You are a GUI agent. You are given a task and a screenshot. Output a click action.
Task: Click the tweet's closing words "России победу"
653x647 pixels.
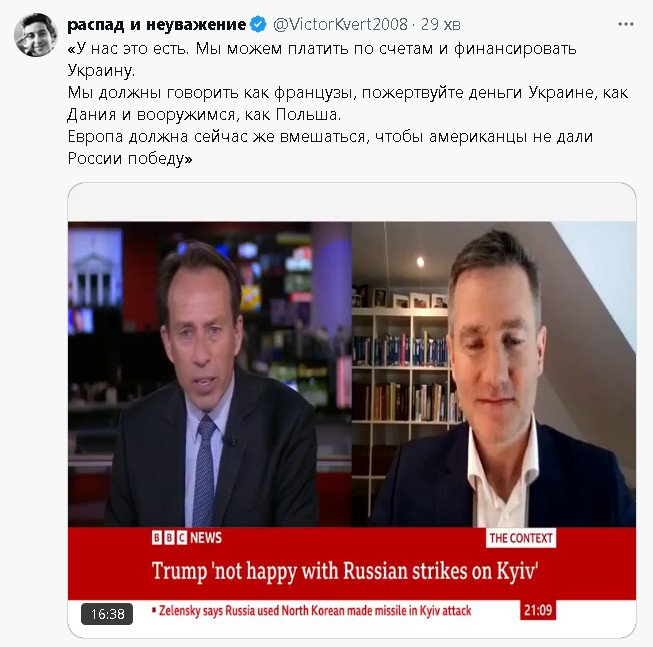click(x=130, y=159)
